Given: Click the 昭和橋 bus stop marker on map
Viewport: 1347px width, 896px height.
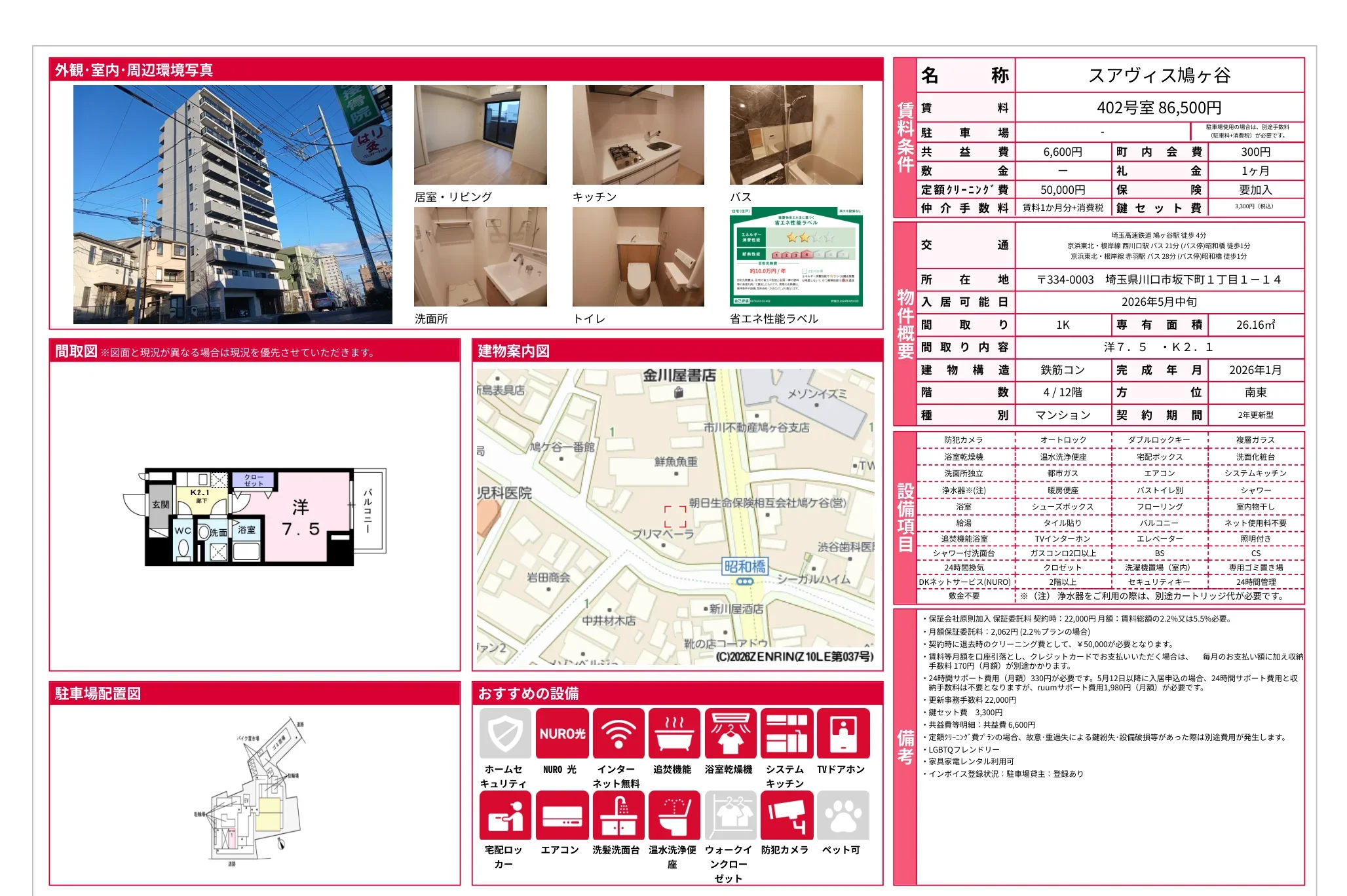Looking at the screenshot, I should point(745,568).
